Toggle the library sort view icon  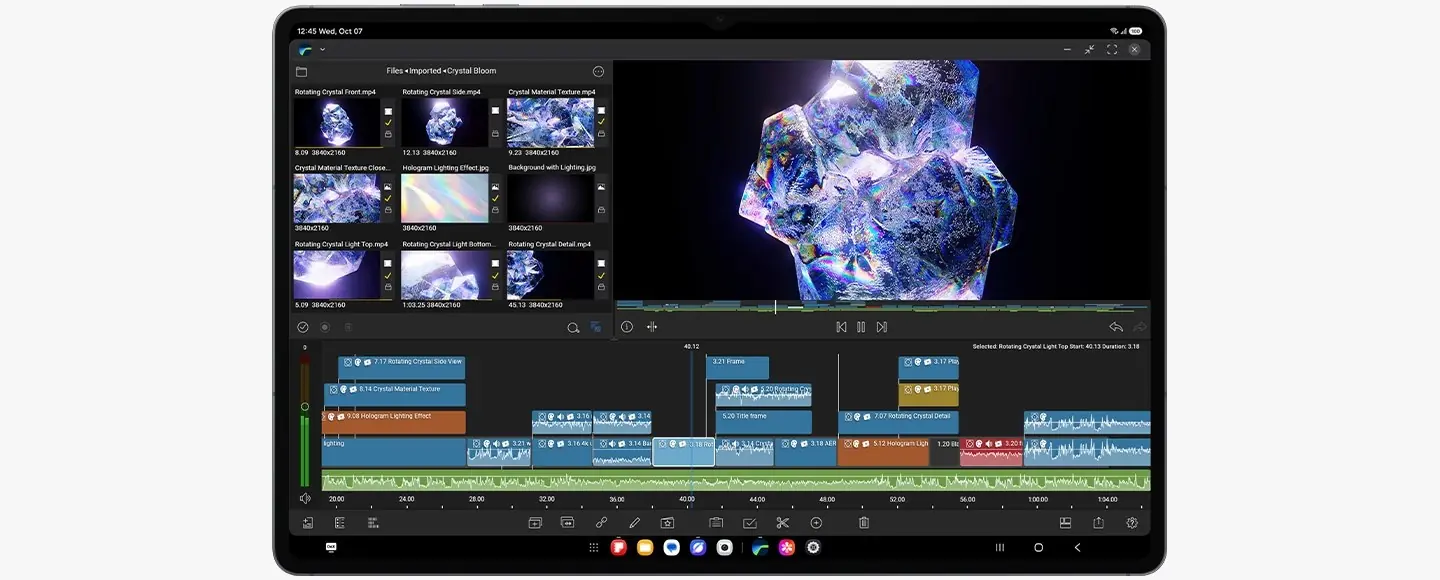[x=596, y=327]
